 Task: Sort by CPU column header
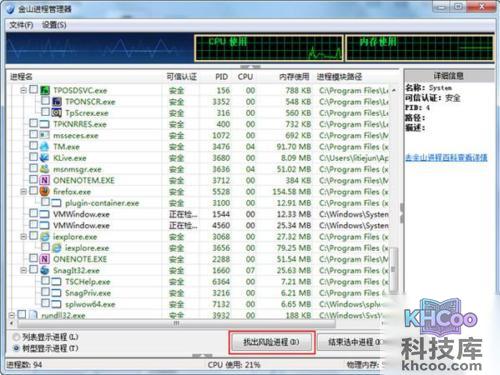(x=245, y=77)
